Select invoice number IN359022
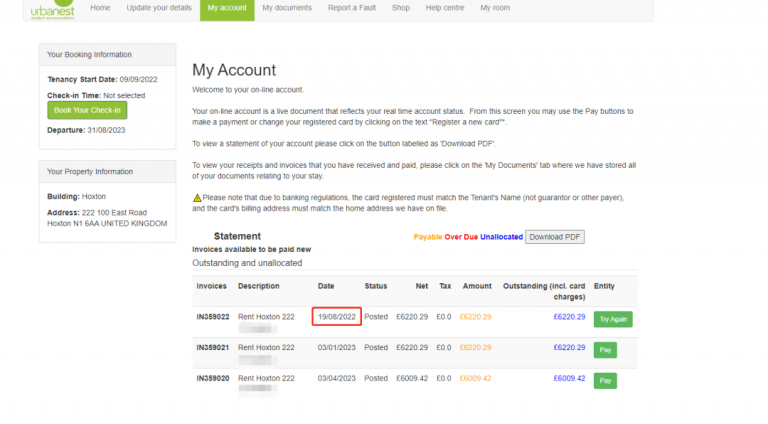The width and height of the screenshot is (768, 424). coord(213,317)
